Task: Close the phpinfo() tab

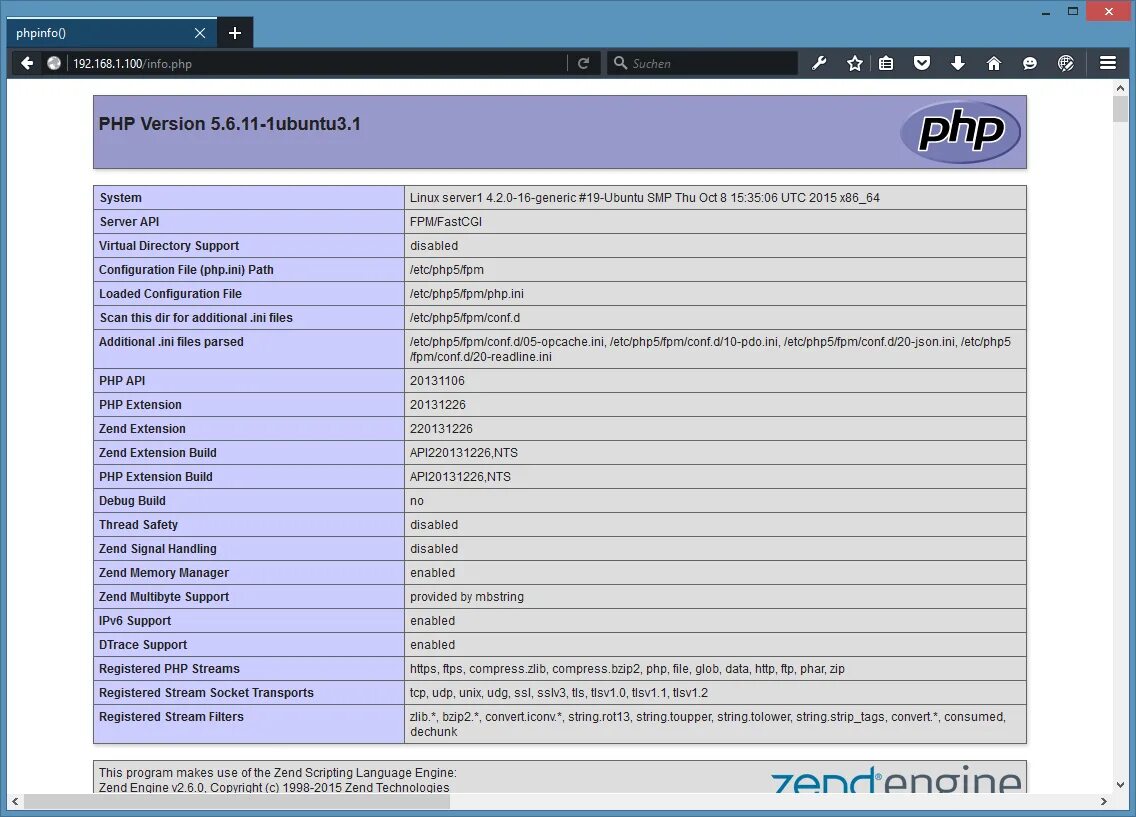Action: [x=200, y=33]
